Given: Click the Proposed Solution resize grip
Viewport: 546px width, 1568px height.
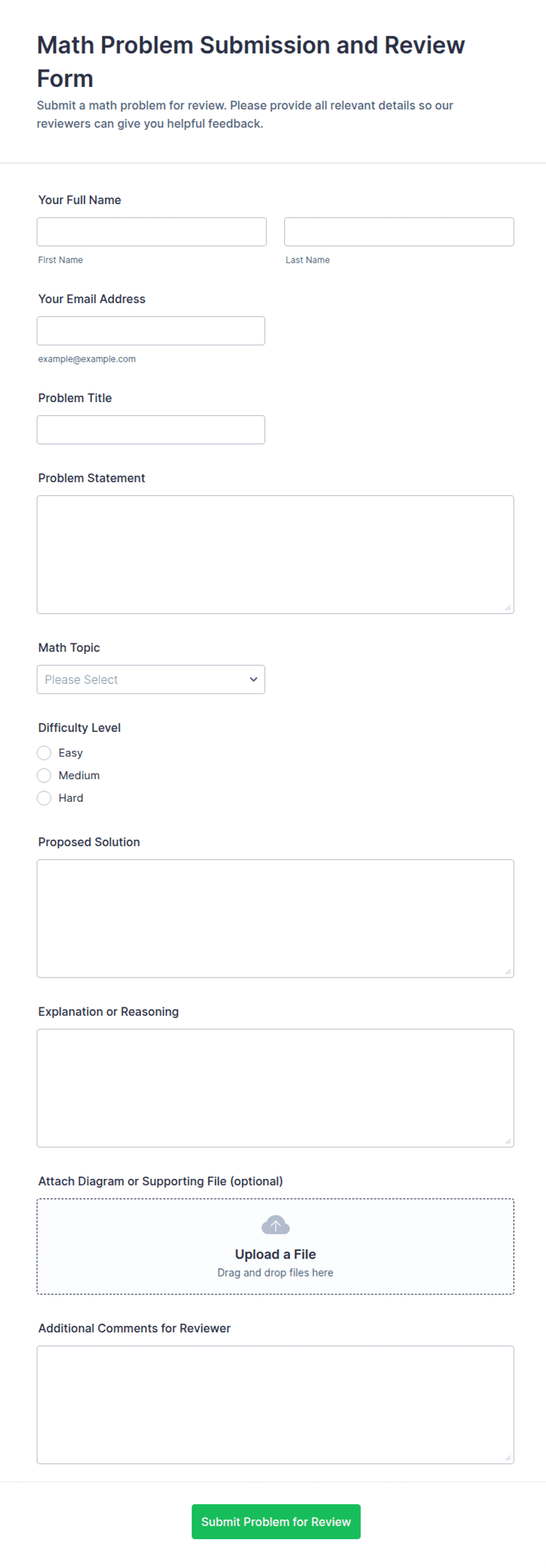Looking at the screenshot, I should click(x=508, y=972).
